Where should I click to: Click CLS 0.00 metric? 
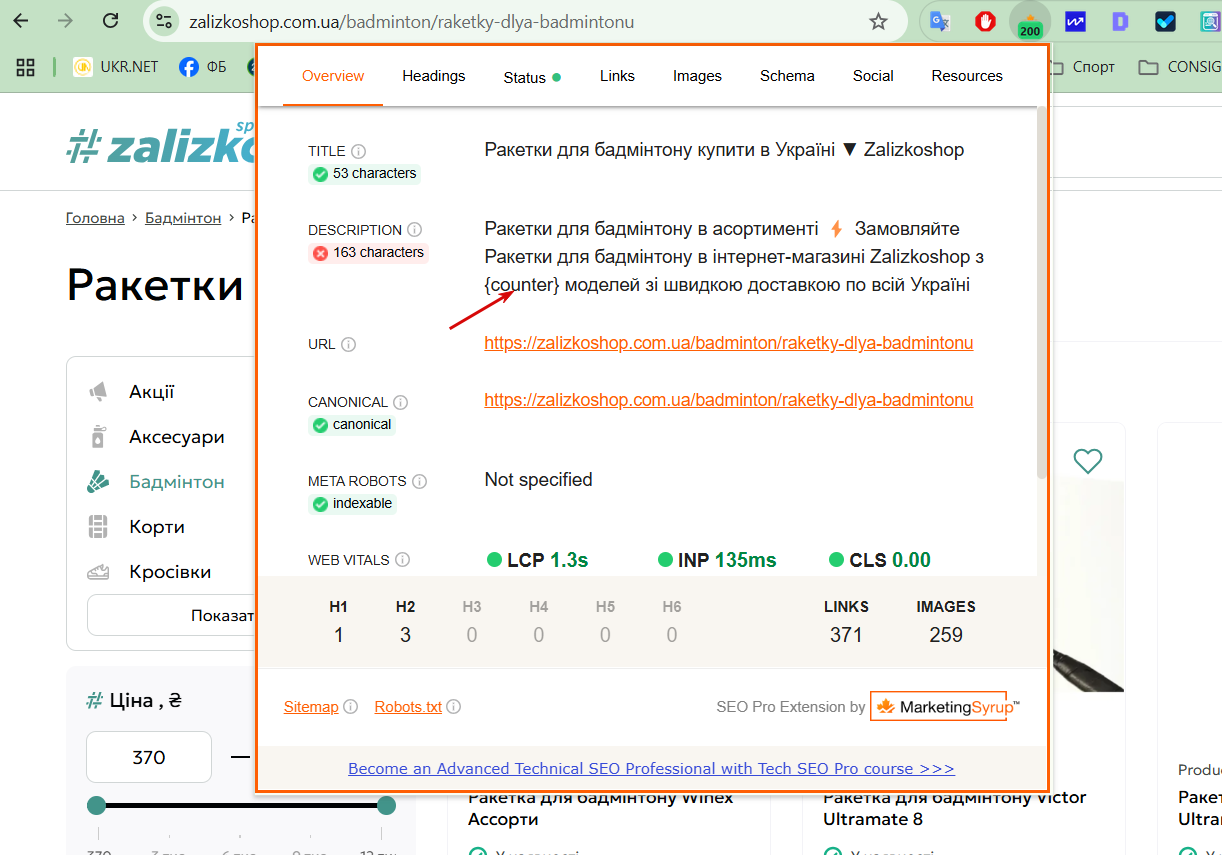click(x=880, y=560)
